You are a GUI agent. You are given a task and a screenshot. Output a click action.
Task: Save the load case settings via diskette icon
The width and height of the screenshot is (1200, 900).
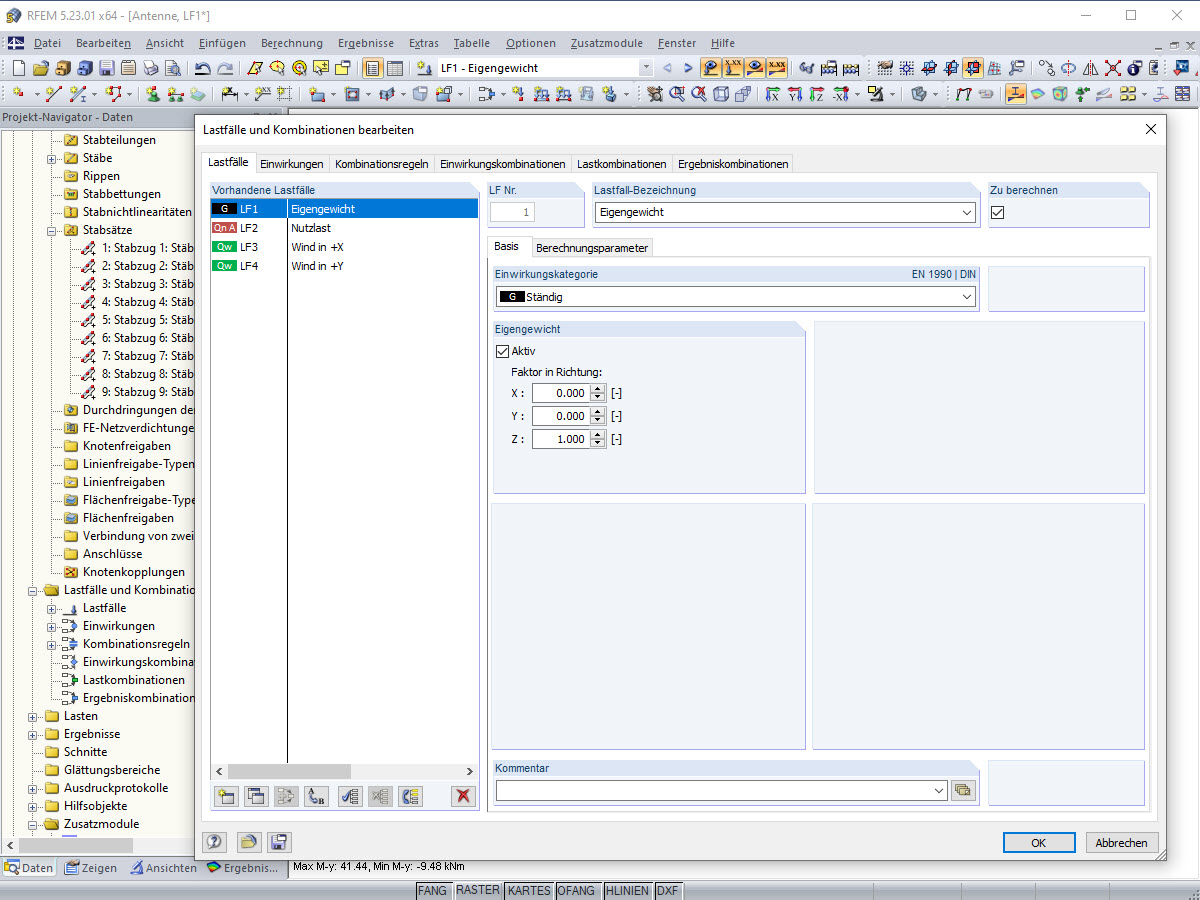[x=278, y=842]
